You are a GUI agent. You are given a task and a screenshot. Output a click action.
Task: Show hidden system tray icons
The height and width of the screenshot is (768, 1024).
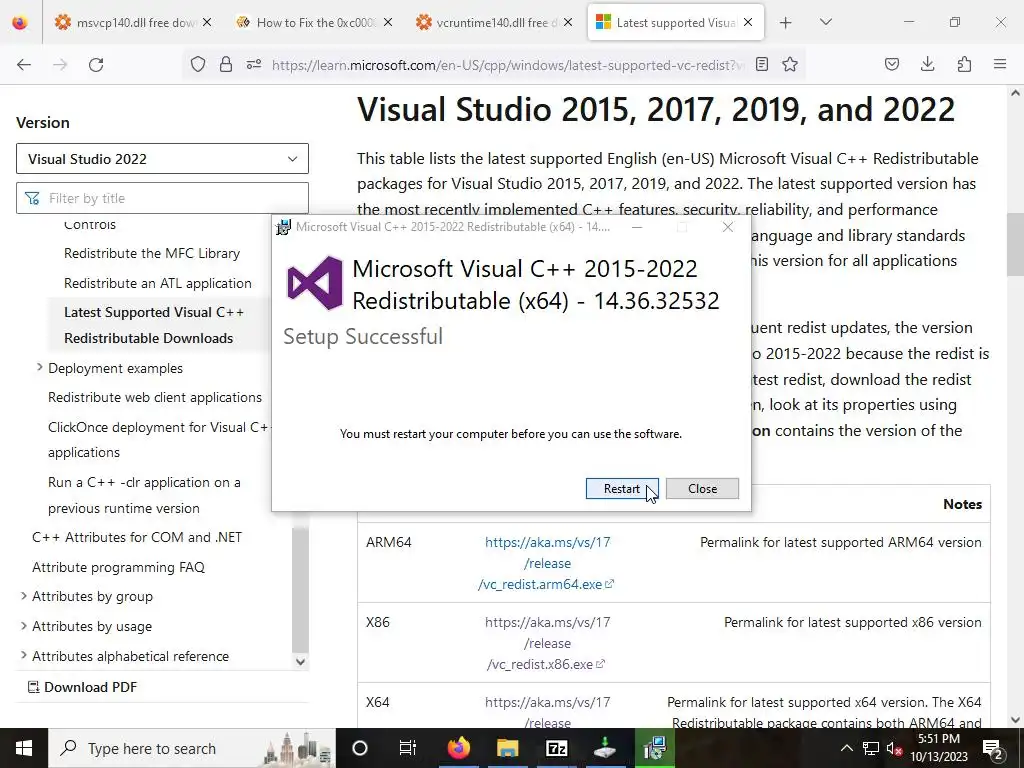pyautogui.click(x=846, y=748)
